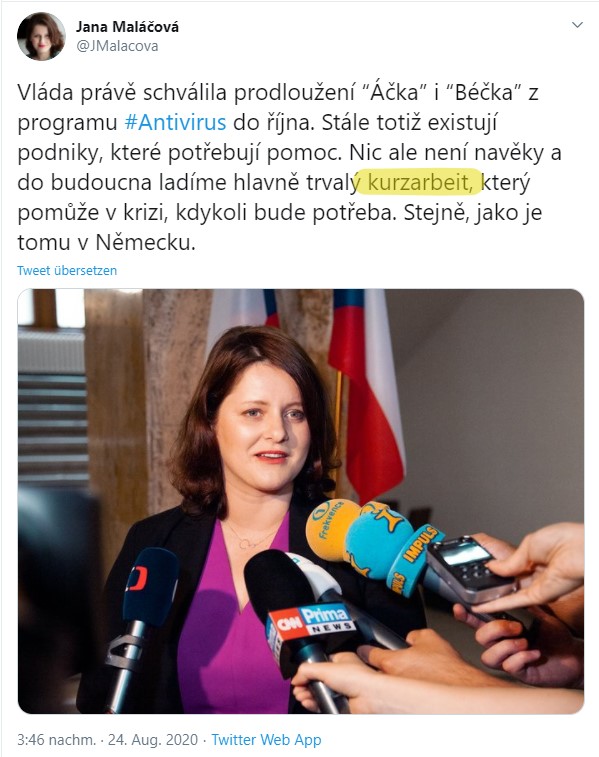Click the yellow Frekvence microphone in photo
Screen dimensions: 599x757
tap(331, 529)
